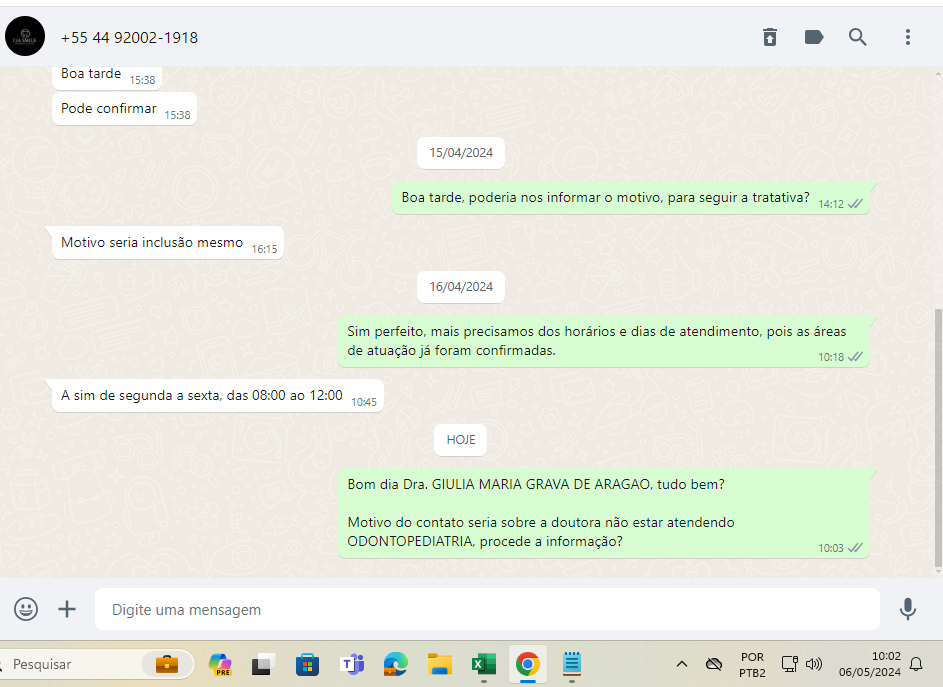Select the ODONTOPEDIATRIA message
Image resolution: width=943 pixels, height=687 pixels.
[x=604, y=513]
